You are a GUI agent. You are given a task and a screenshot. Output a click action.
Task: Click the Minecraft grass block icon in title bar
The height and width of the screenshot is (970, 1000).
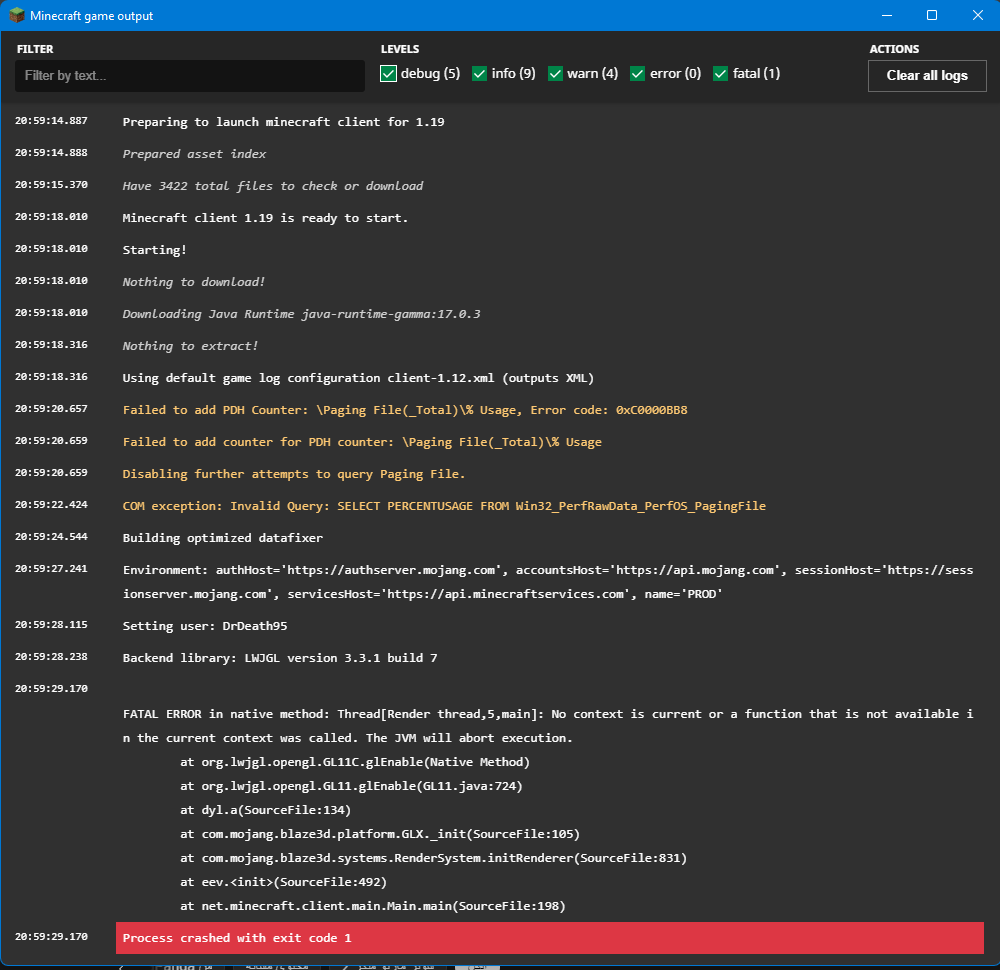tap(17, 16)
